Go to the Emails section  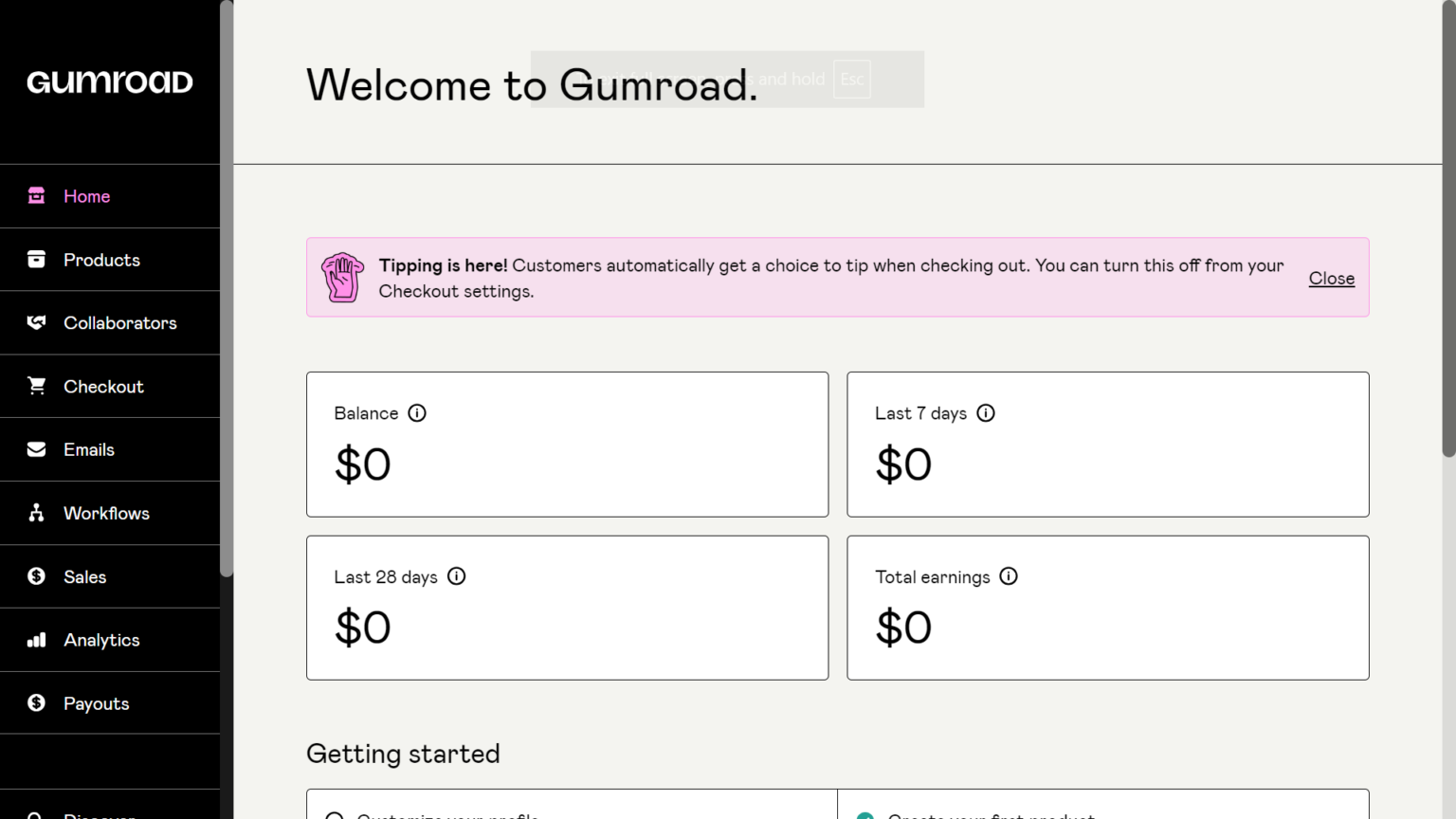pos(89,449)
